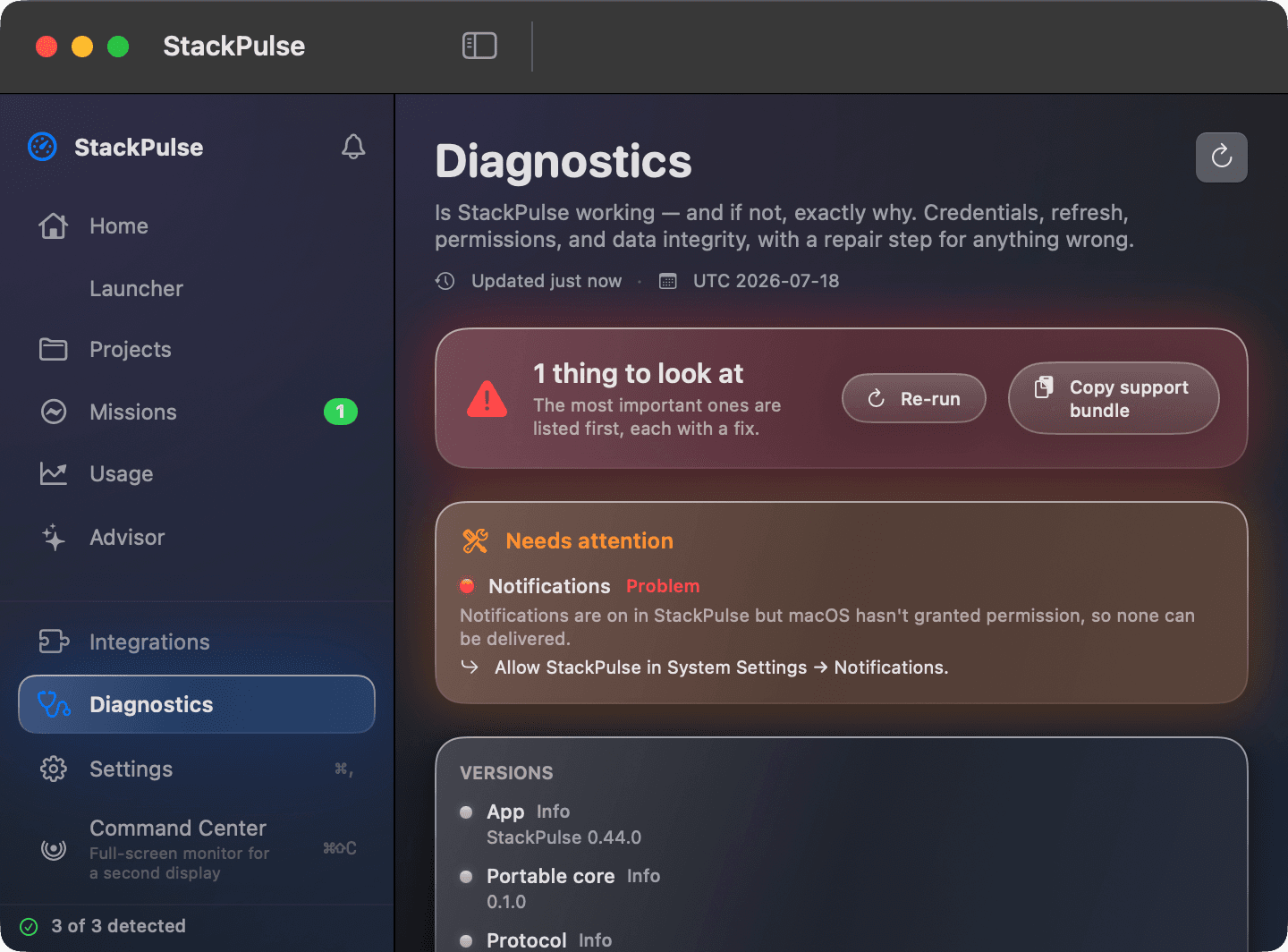Open notifications bell in sidebar header
The image size is (1288, 952).
point(353,147)
